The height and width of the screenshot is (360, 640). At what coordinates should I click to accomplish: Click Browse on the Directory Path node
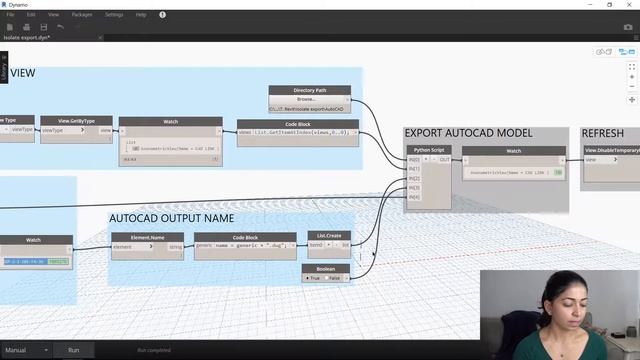[307, 99]
